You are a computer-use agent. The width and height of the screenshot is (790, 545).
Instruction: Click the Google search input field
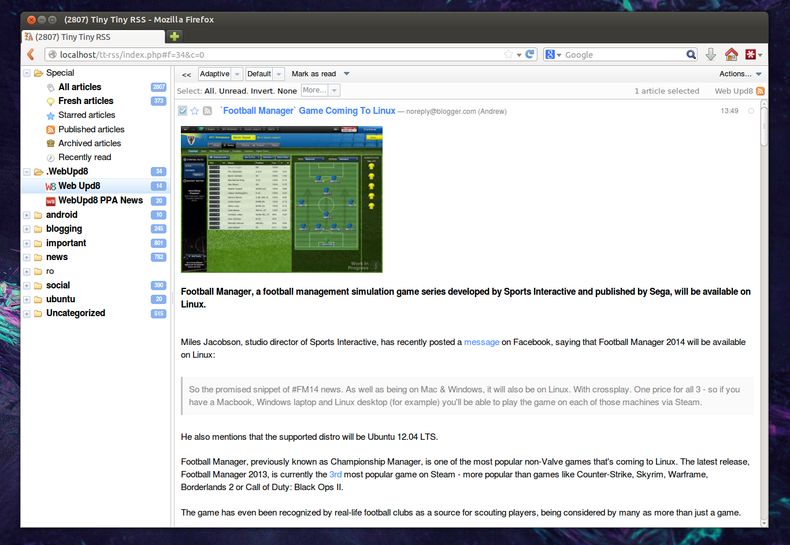point(624,54)
